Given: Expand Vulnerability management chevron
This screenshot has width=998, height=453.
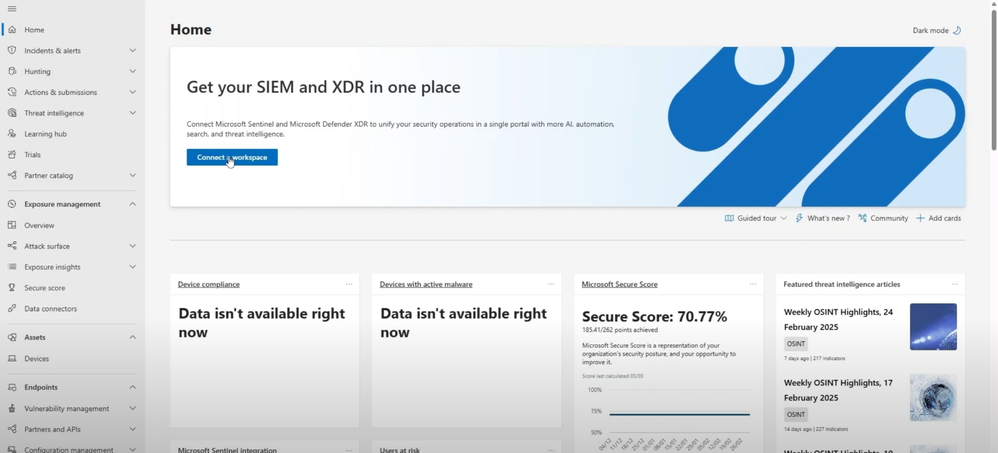Looking at the screenshot, I should coord(132,408).
